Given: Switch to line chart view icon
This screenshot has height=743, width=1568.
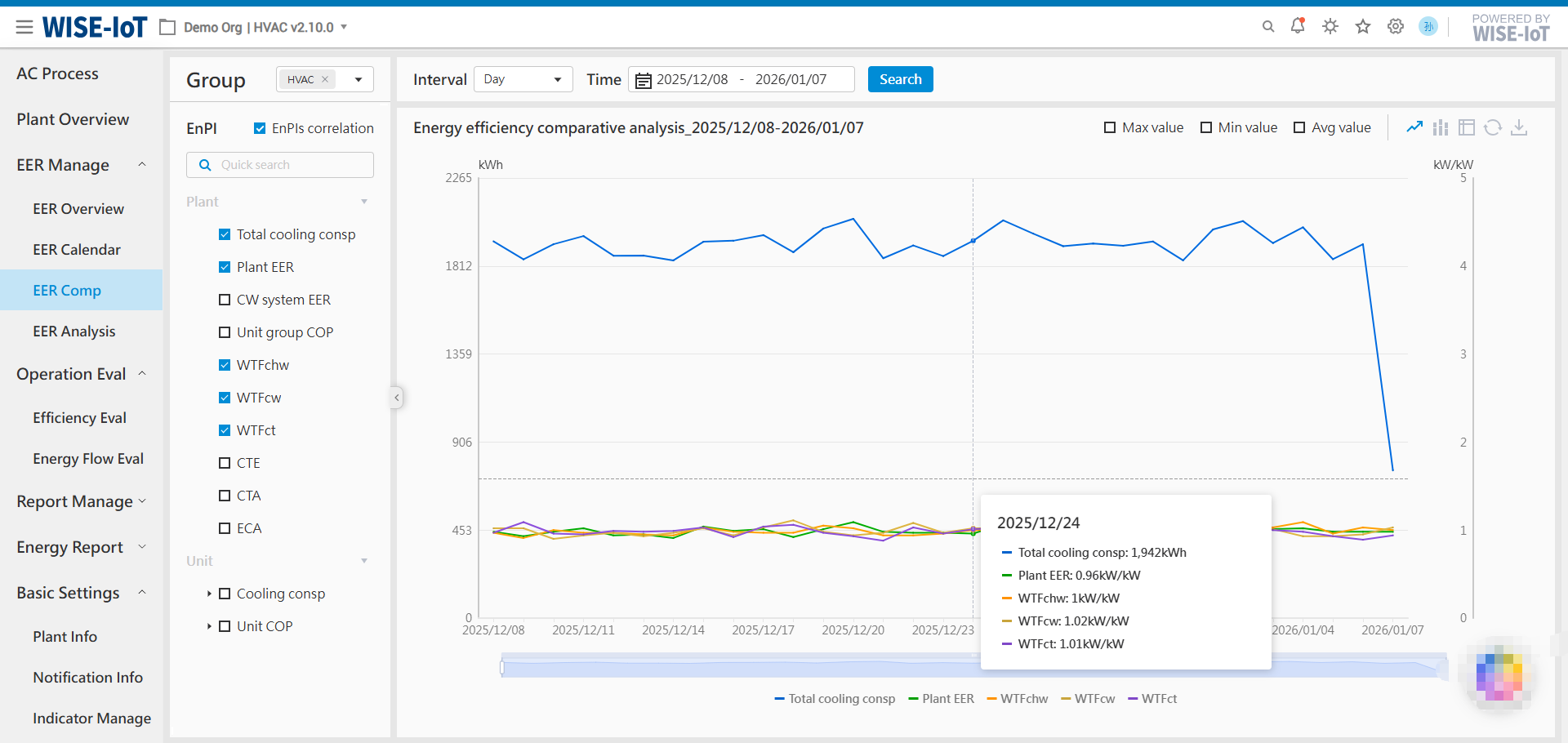Looking at the screenshot, I should tap(1414, 127).
